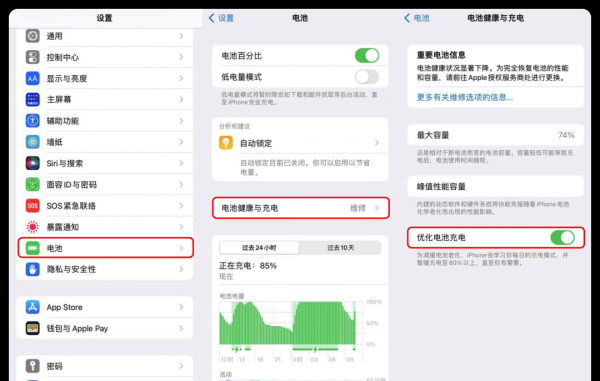
Task: Expand the 墙纸 row chevron
Action: pos(181,142)
